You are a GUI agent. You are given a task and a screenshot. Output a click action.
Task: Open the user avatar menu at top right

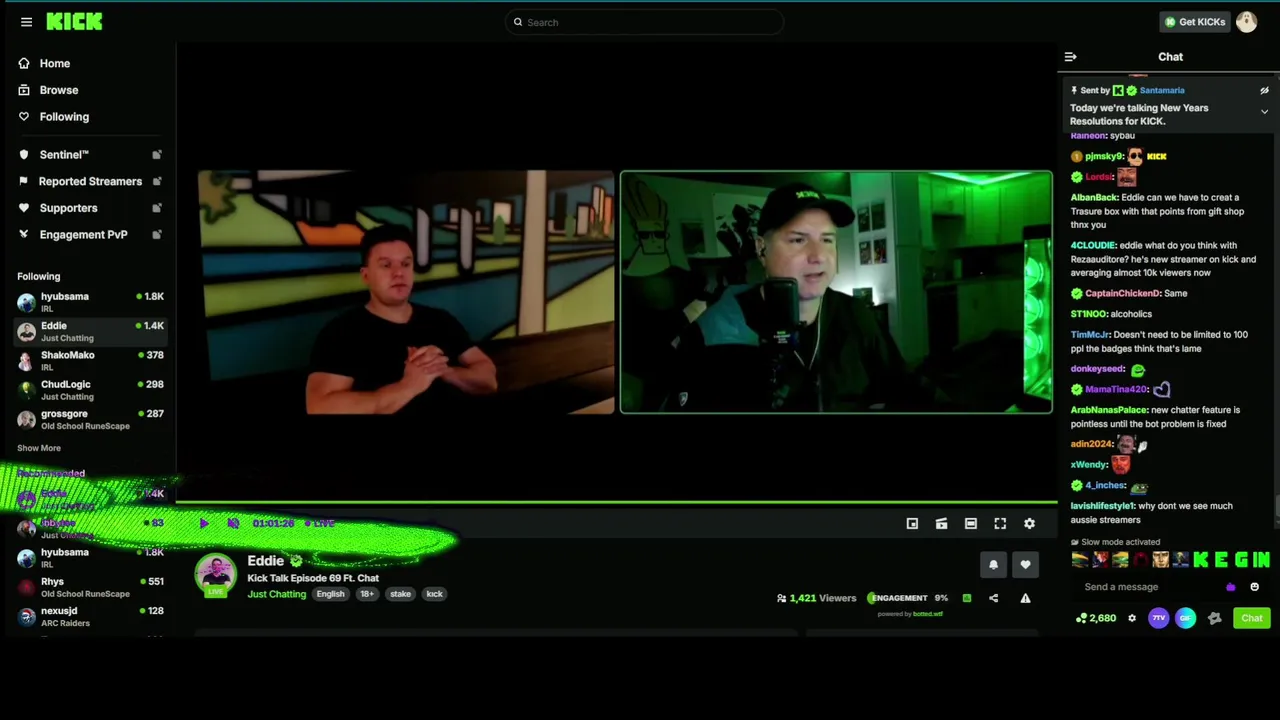(x=1246, y=22)
